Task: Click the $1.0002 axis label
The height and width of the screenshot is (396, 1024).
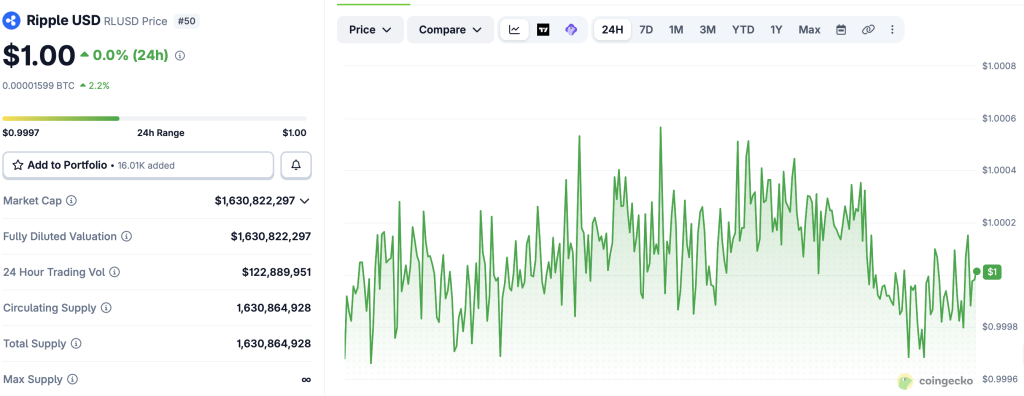Action: click(999, 223)
